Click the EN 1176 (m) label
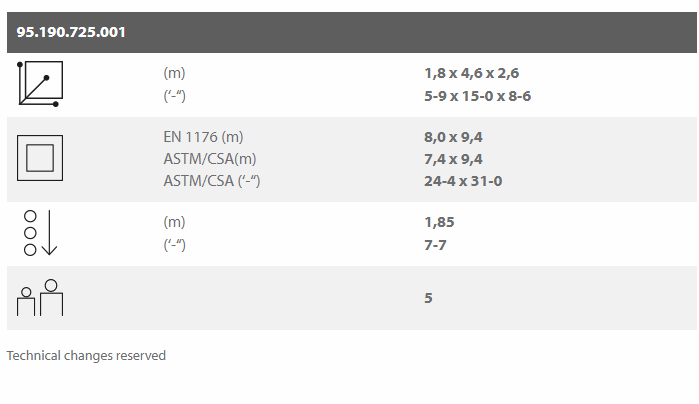The image size is (699, 404). point(203,137)
